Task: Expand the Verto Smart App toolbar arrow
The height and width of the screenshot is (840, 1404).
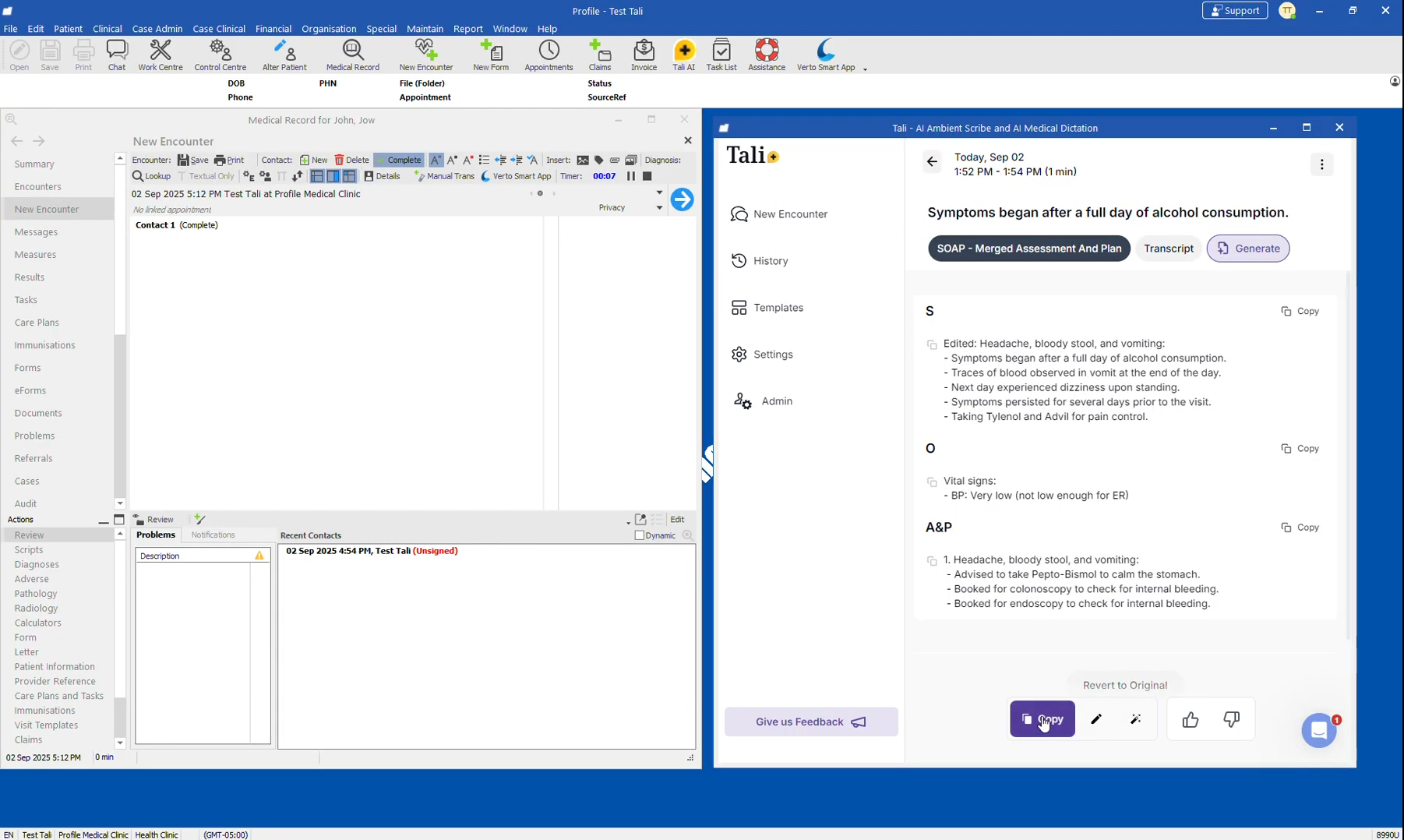Action: [865, 69]
